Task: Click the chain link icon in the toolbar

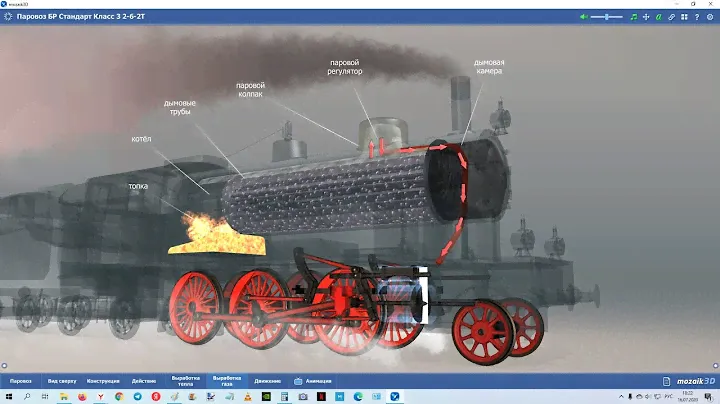Action: 671,17
